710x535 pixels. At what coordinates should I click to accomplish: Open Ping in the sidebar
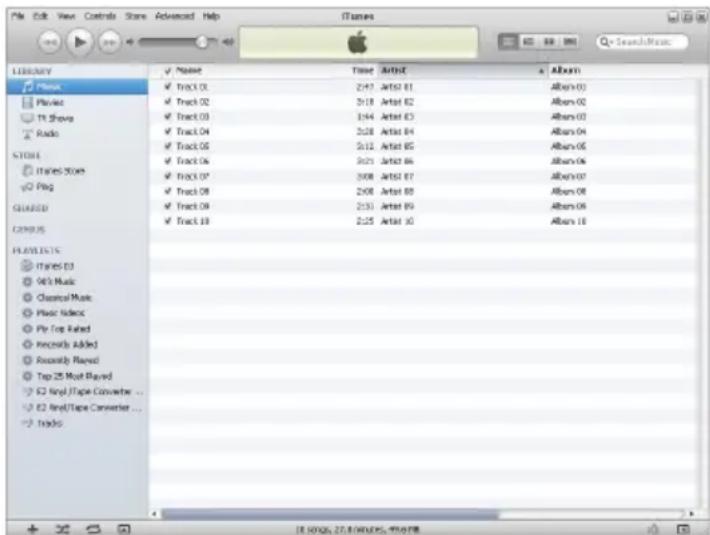[x=38, y=186]
